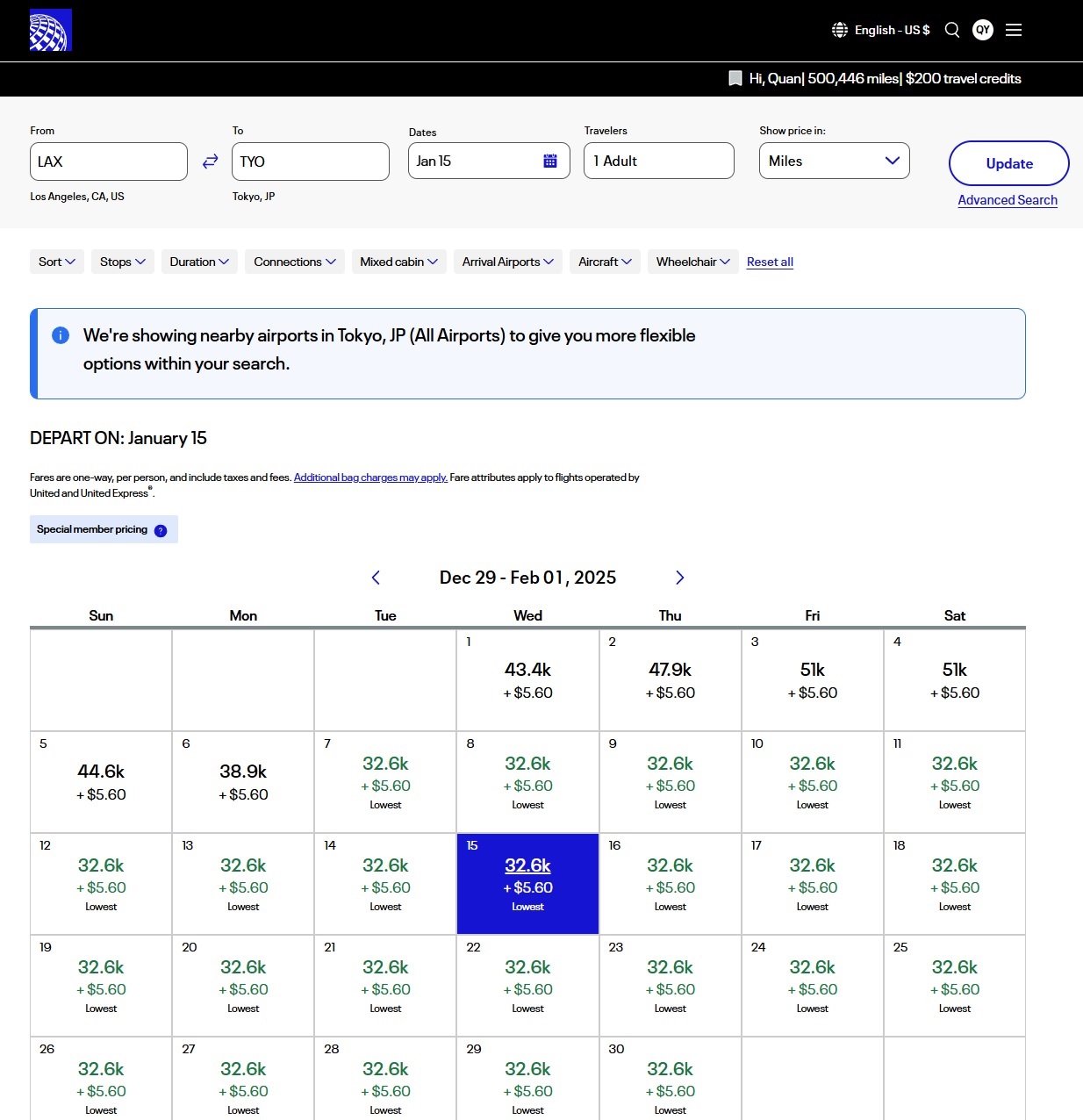Image resolution: width=1083 pixels, height=1120 pixels.
Task: Select January 24 lowest fare
Action: [813, 986]
